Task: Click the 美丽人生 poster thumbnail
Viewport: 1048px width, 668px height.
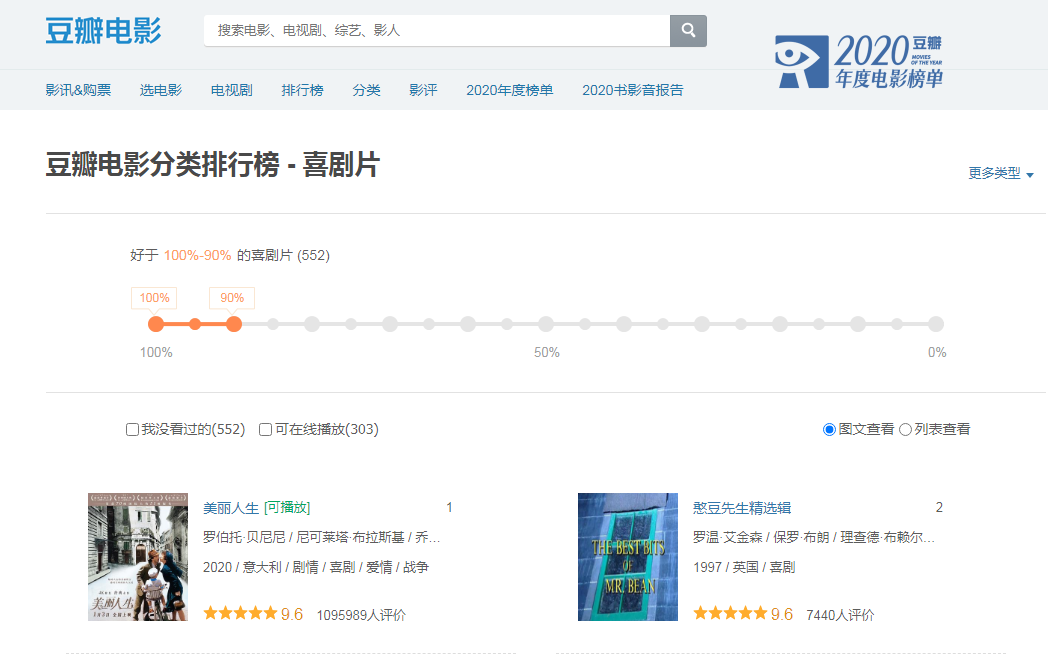Action: click(138, 557)
